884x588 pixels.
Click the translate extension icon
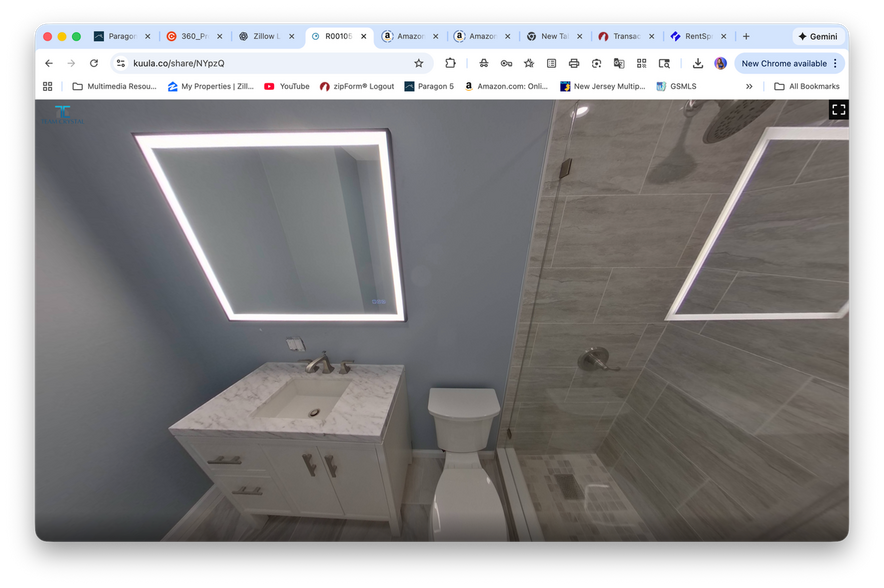coord(619,63)
